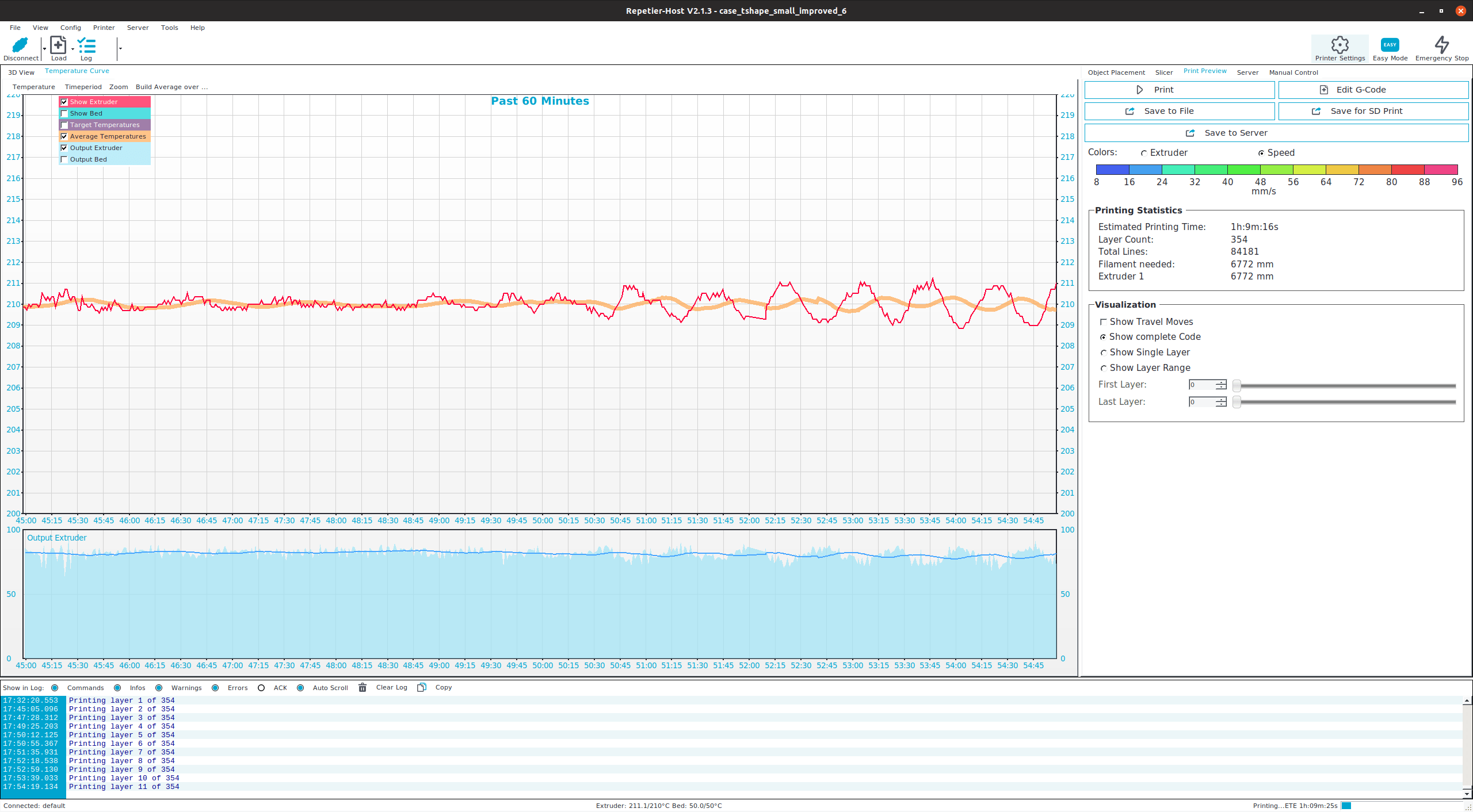The width and height of the screenshot is (1473, 812).
Task: Select Show Layer Range radio
Action: (1103, 368)
